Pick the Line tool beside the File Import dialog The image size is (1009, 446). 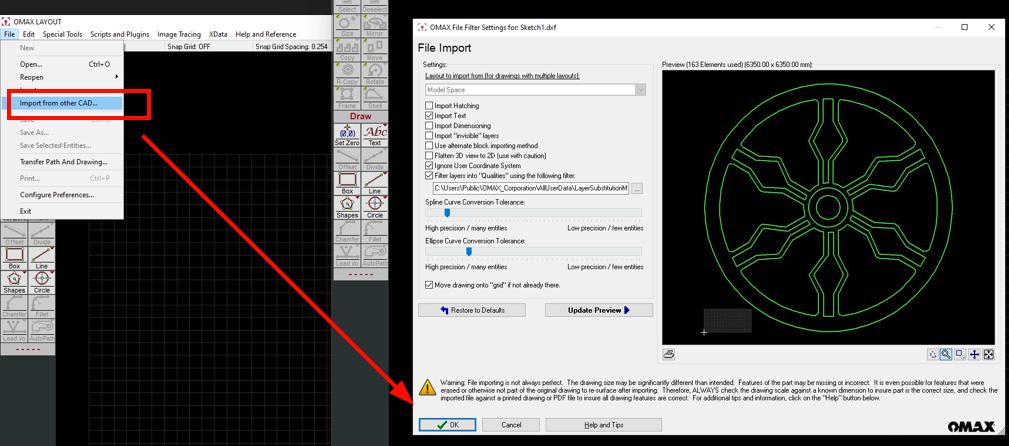tap(375, 183)
